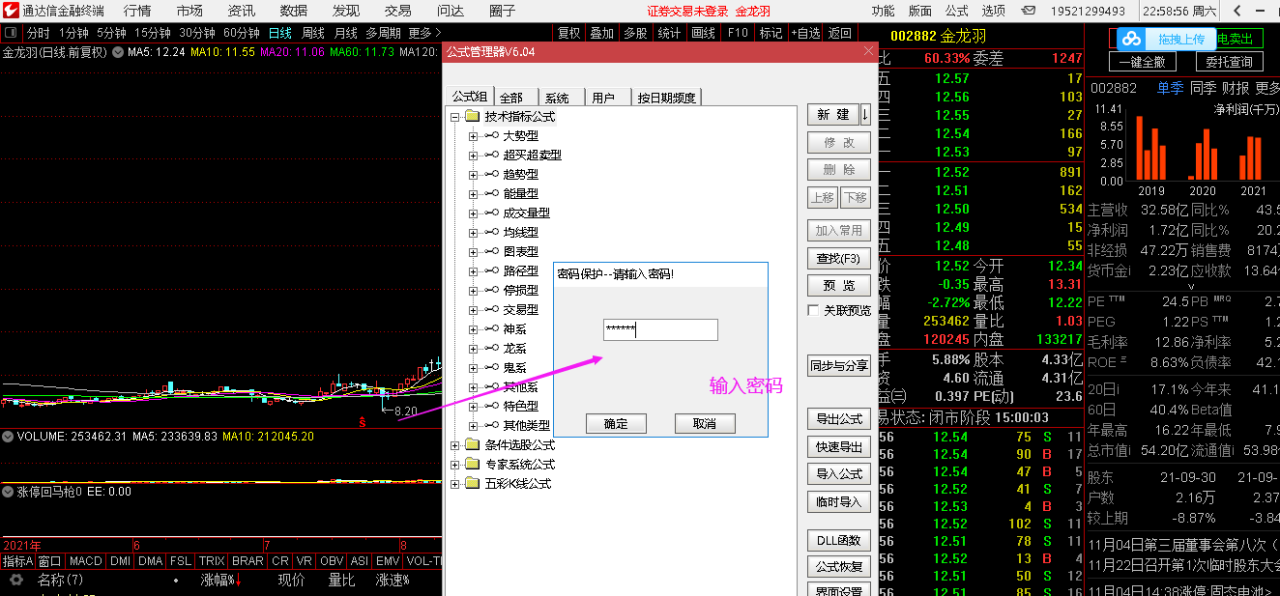Click the 预览 button
The image size is (1280, 596).
(838, 285)
